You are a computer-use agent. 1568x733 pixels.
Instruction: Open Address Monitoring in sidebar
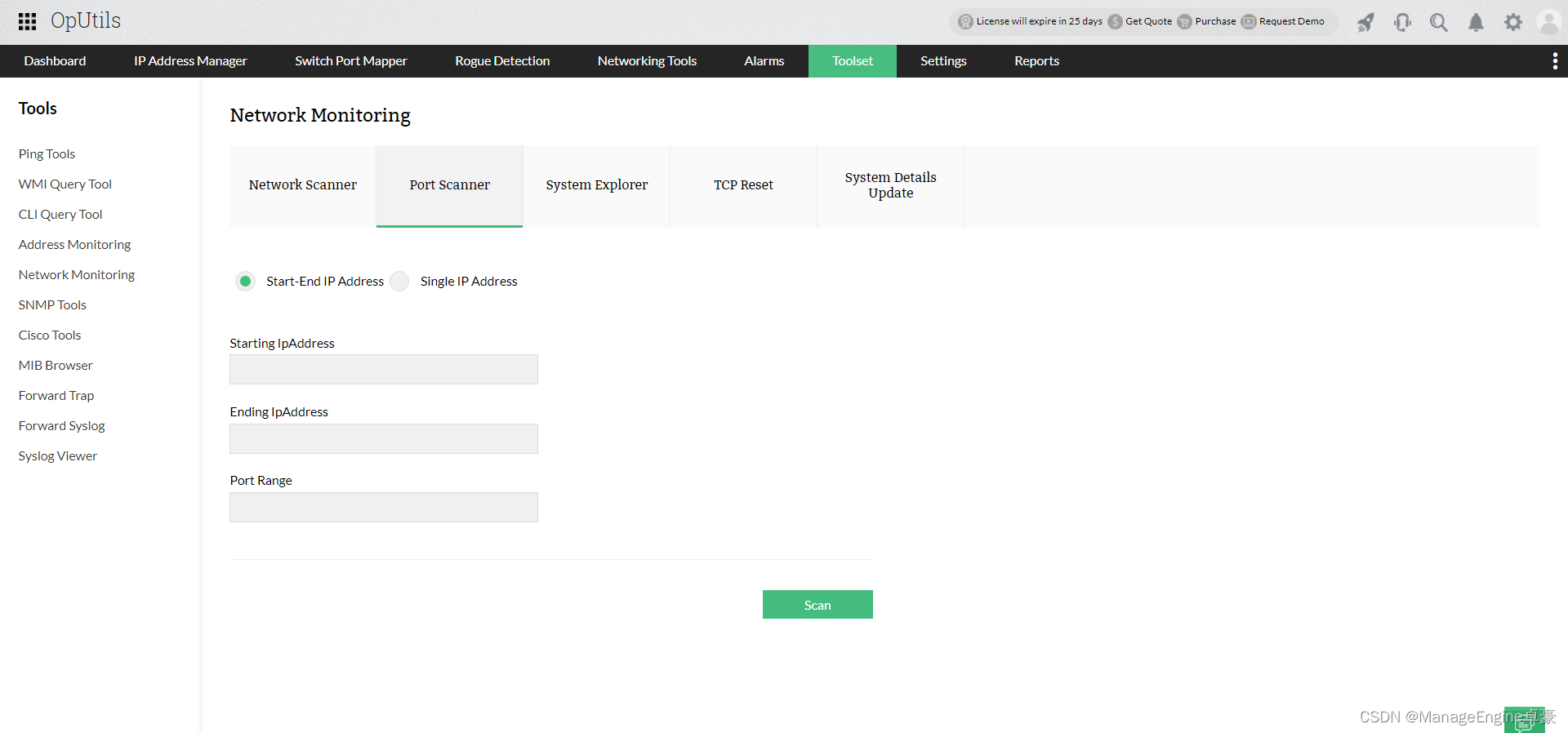(x=74, y=245)
